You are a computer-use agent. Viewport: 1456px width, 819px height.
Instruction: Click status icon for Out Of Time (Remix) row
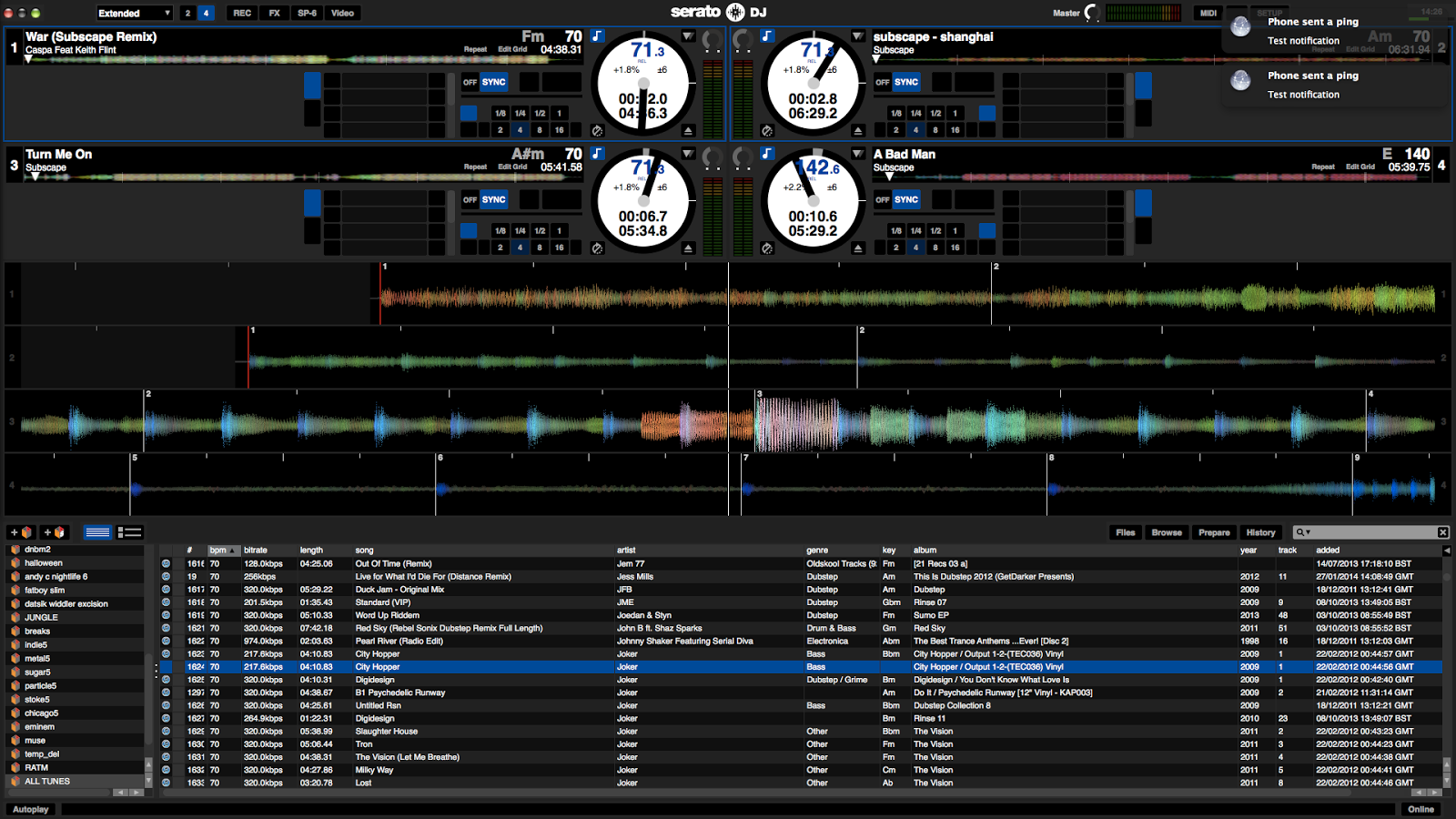point(166,564)
